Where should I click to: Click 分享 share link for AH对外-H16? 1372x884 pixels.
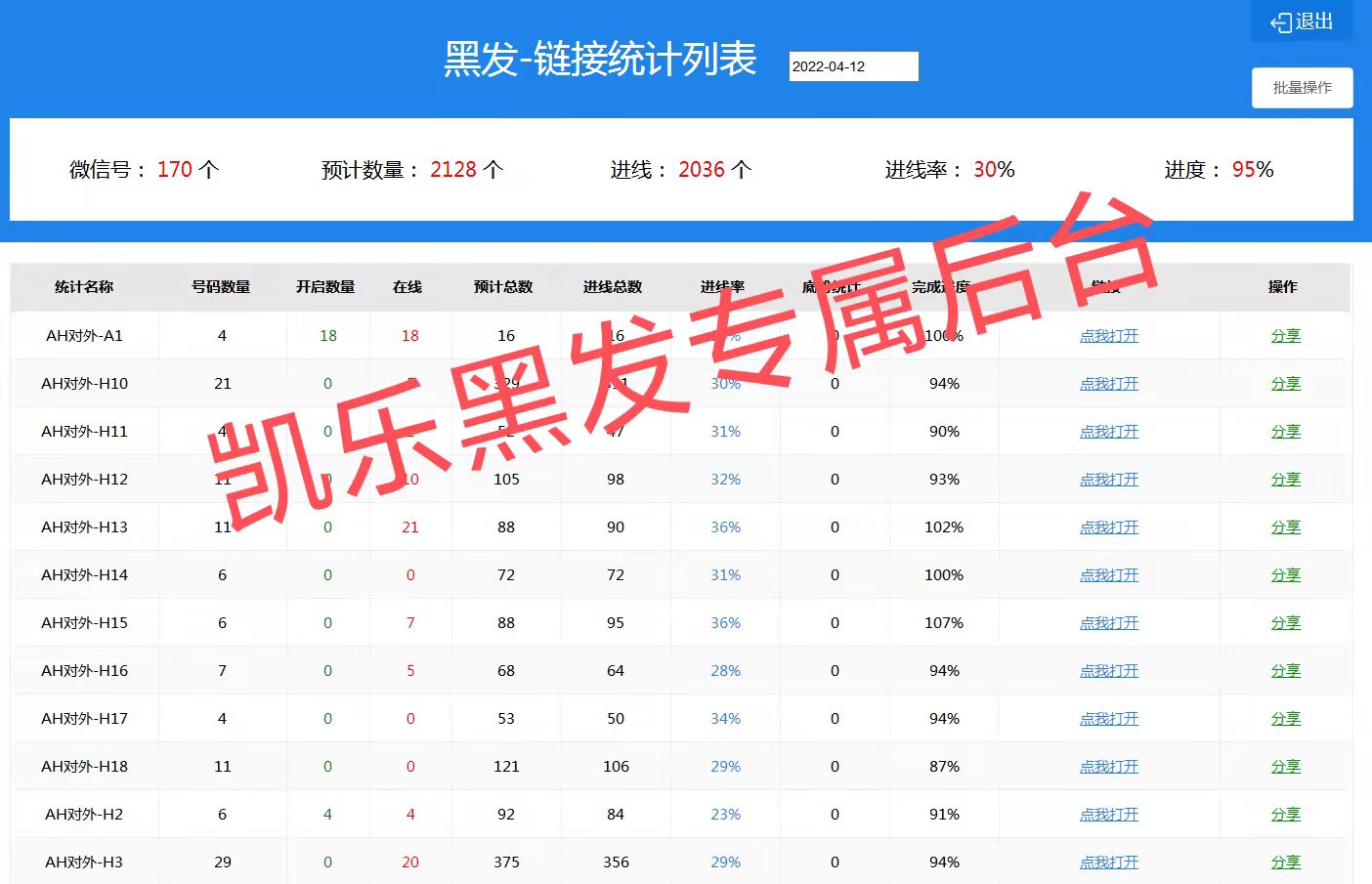[x=1286, y=671]
